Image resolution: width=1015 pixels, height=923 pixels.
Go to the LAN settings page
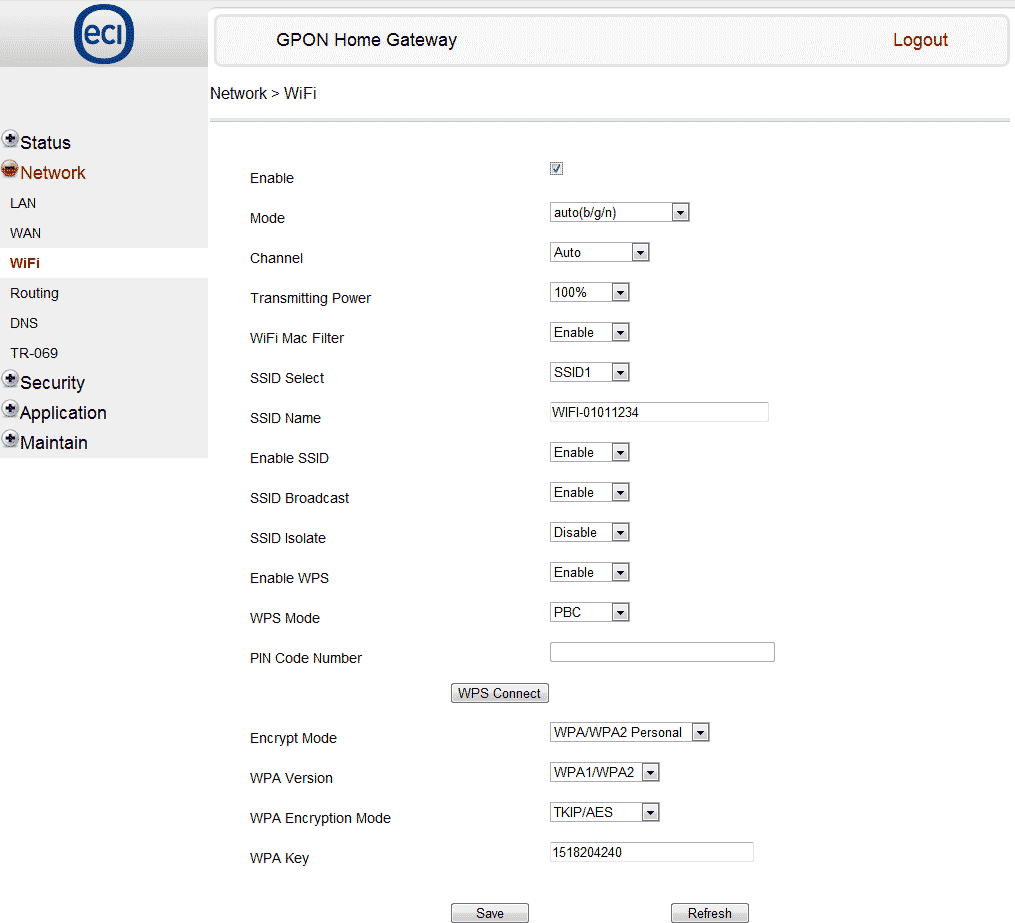23,203
